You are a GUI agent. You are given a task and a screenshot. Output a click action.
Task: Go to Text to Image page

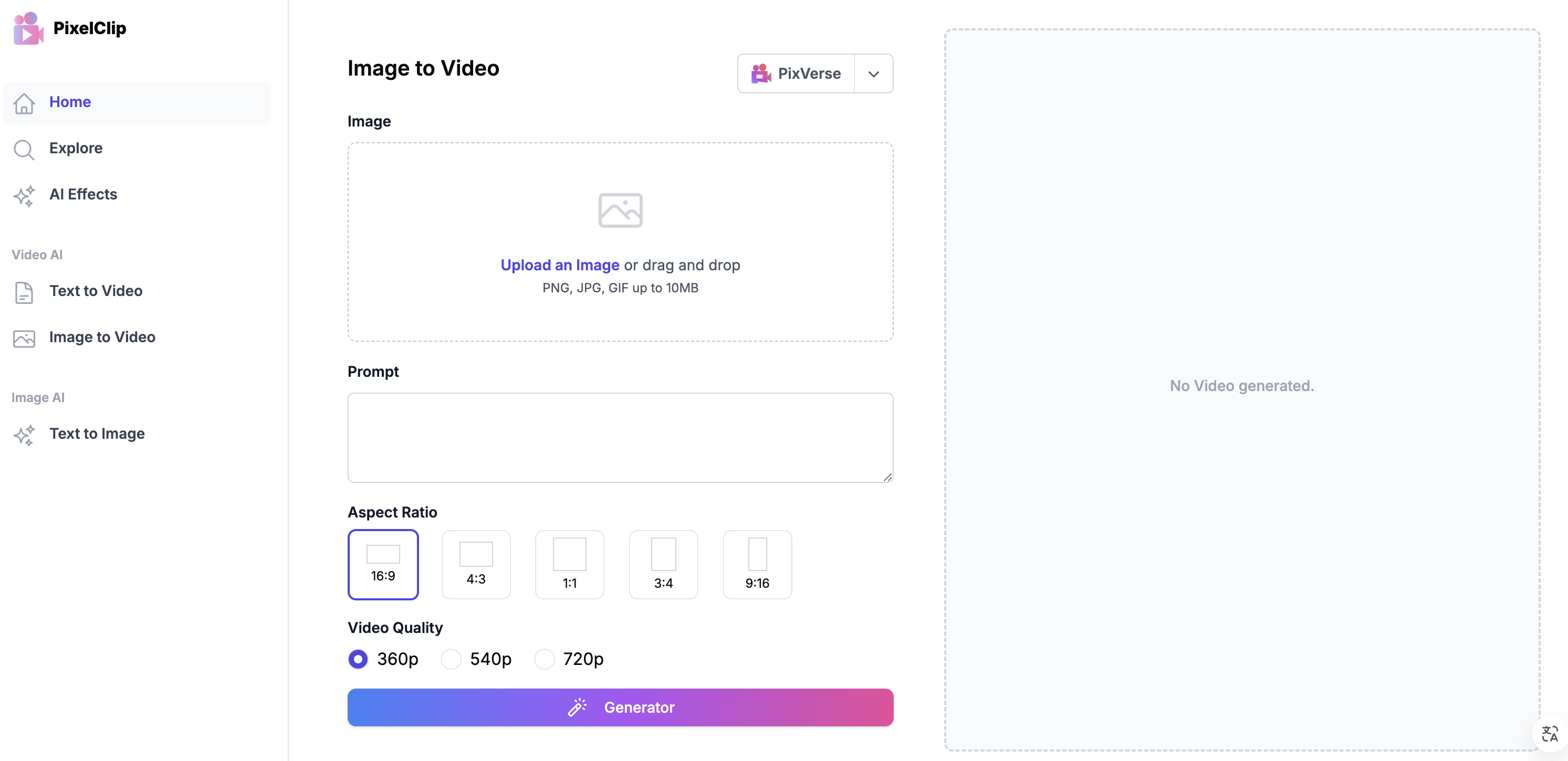(97, 434)
